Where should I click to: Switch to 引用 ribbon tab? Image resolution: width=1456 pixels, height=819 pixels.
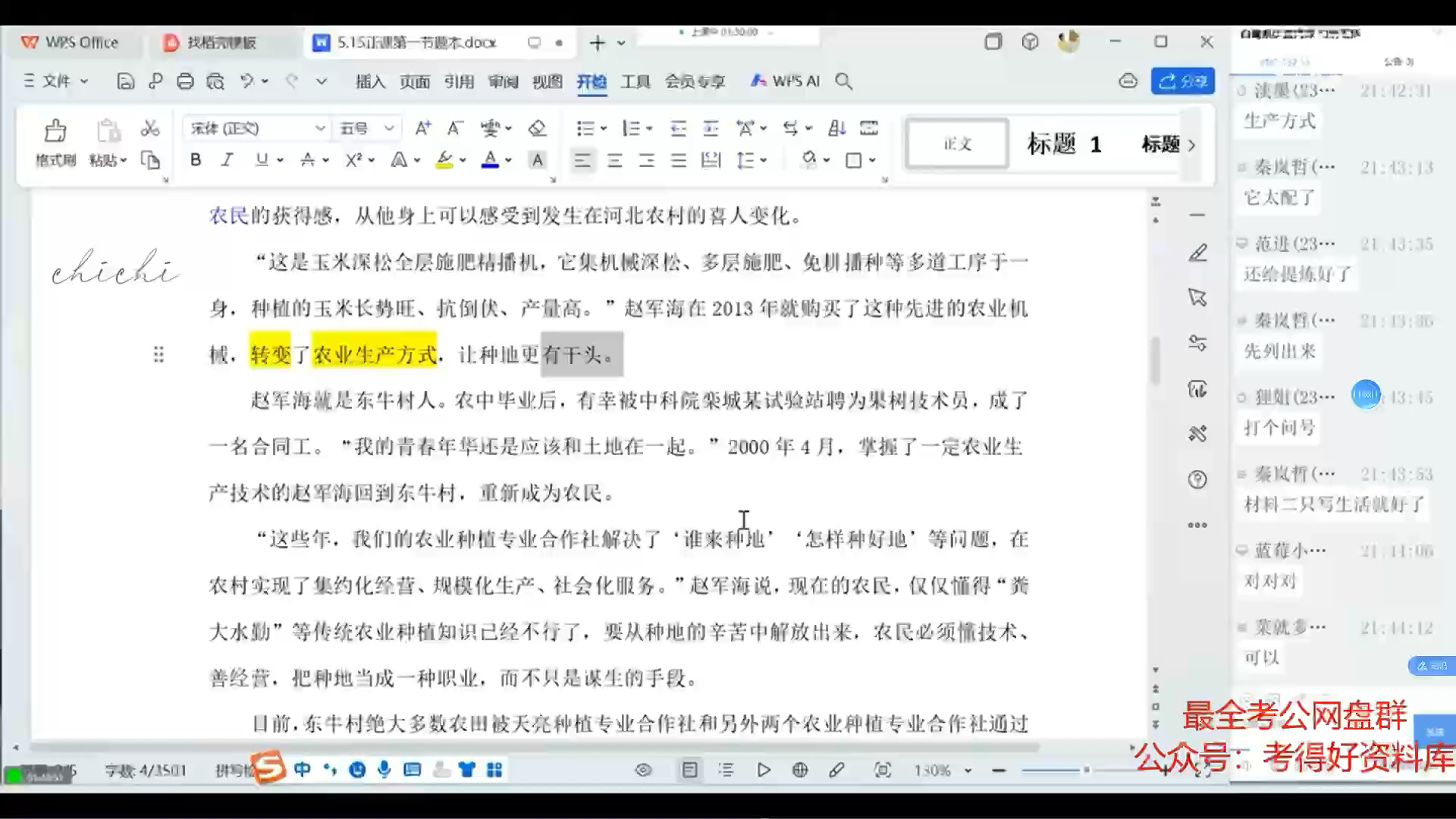pyautogui.click(x=459, y=81)
